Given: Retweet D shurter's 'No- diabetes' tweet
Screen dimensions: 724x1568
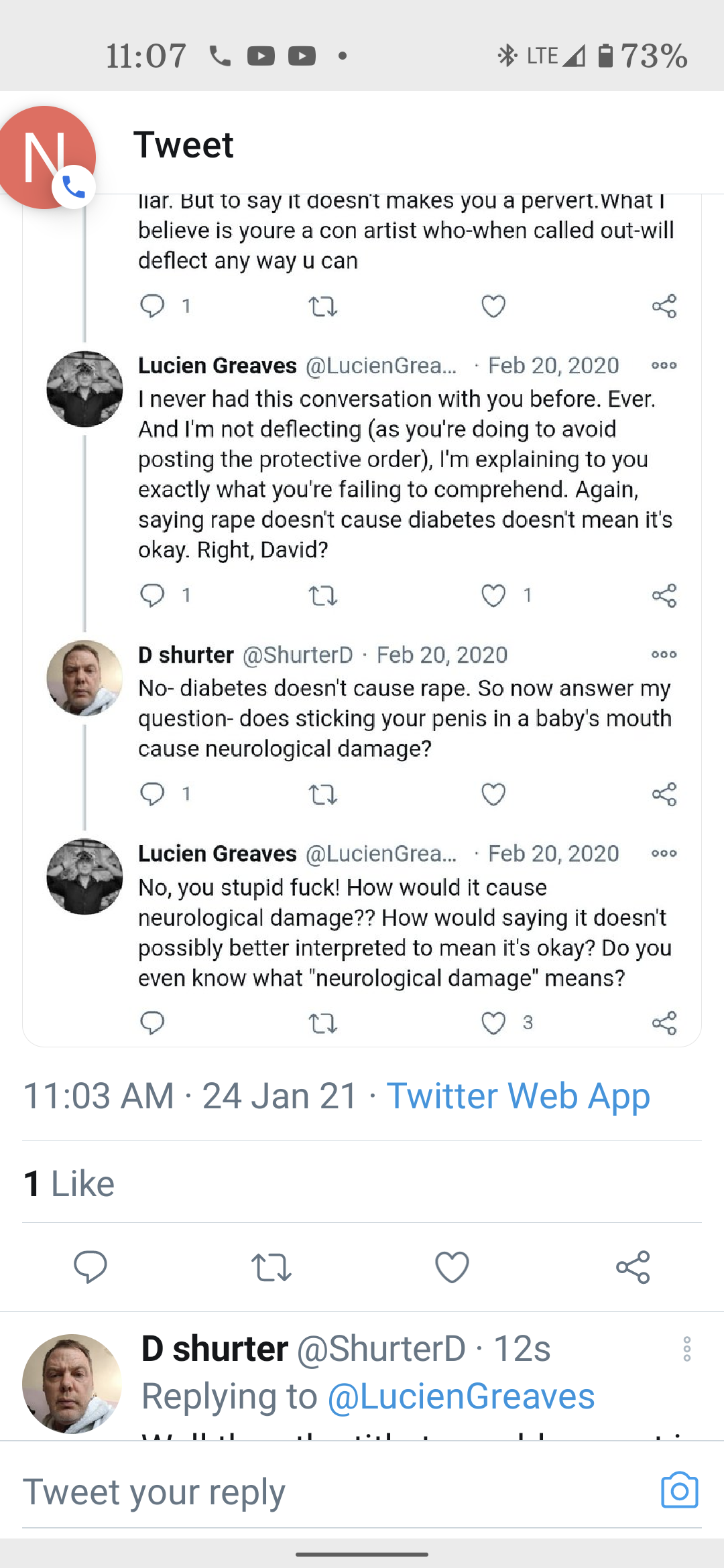Looking at the screenshot, I should click(322, 795).
